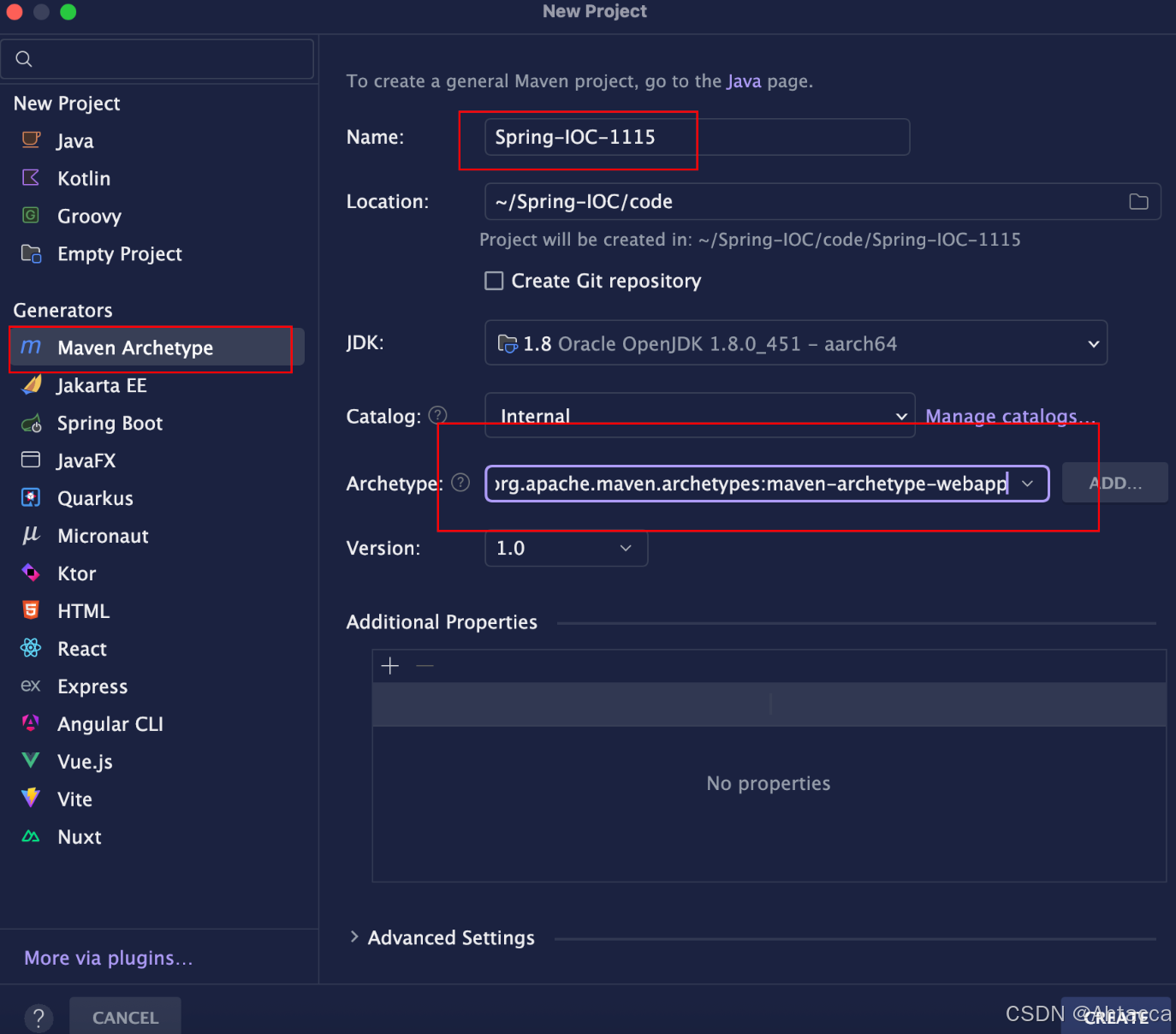This screenshot has width=1176, height=1034.
Task: Add a property with plus icon
Action: pyautogui.click(x=390, y=666)
